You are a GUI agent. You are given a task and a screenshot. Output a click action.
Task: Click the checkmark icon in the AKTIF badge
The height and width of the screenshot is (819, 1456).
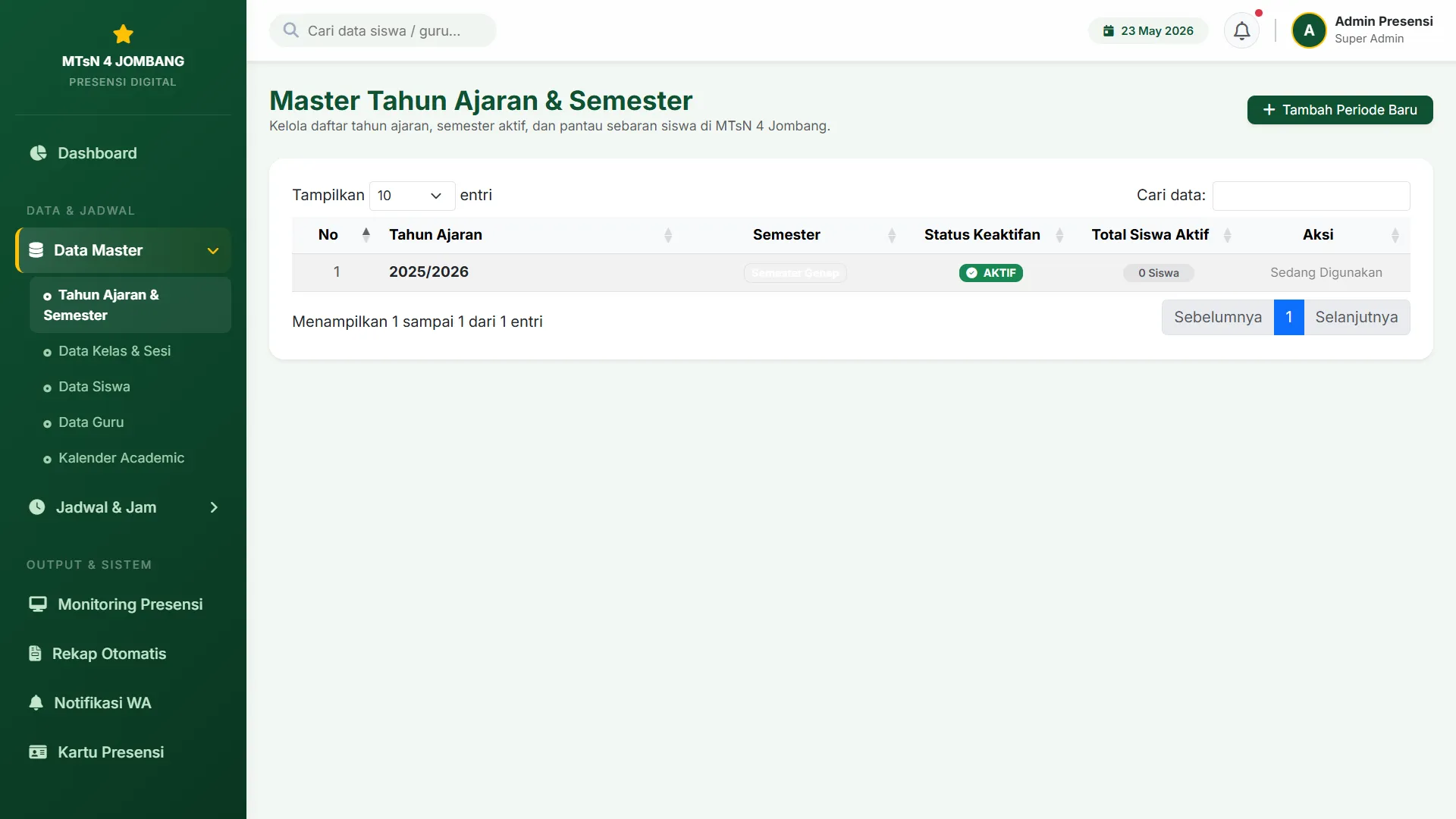click(x=971, y=273)
